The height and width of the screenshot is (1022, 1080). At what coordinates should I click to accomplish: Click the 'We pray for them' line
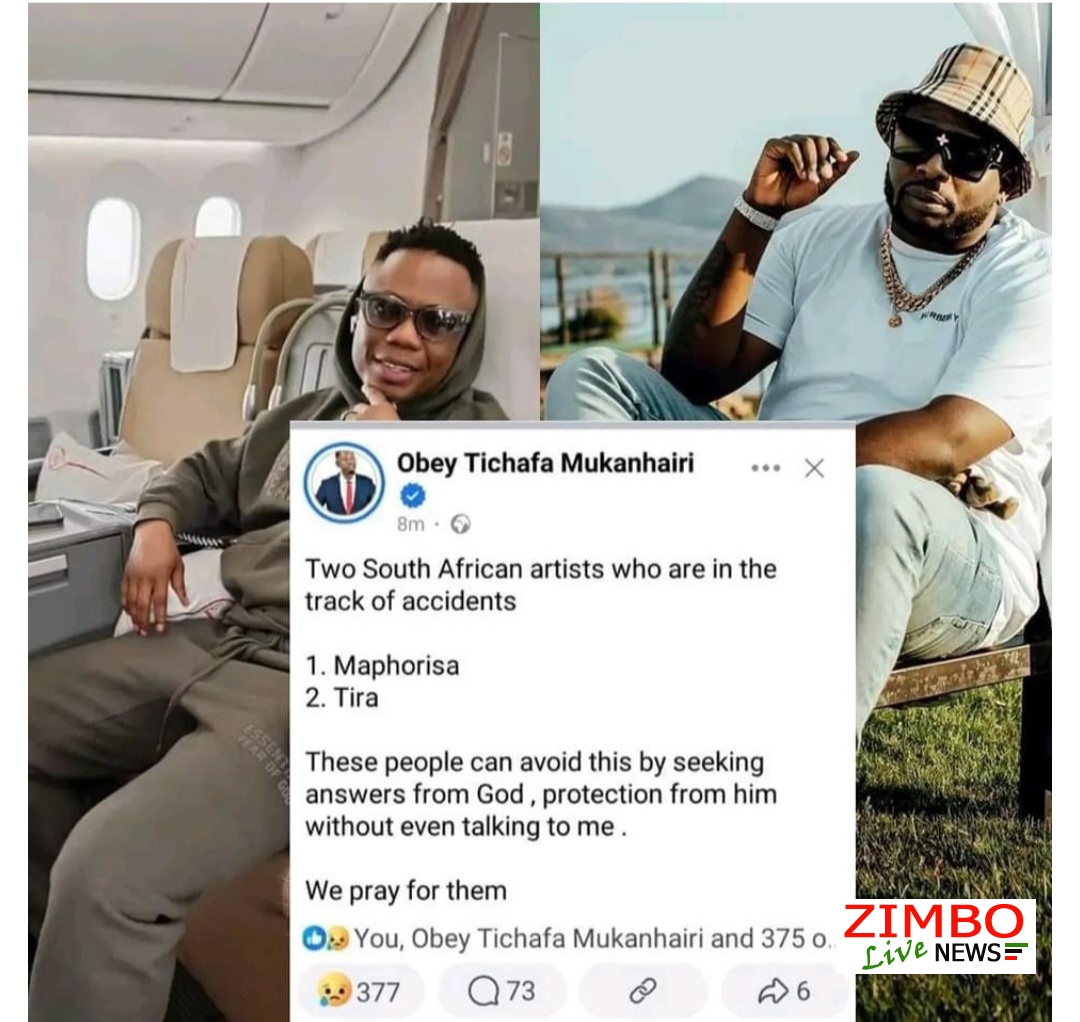pos(406,891)
